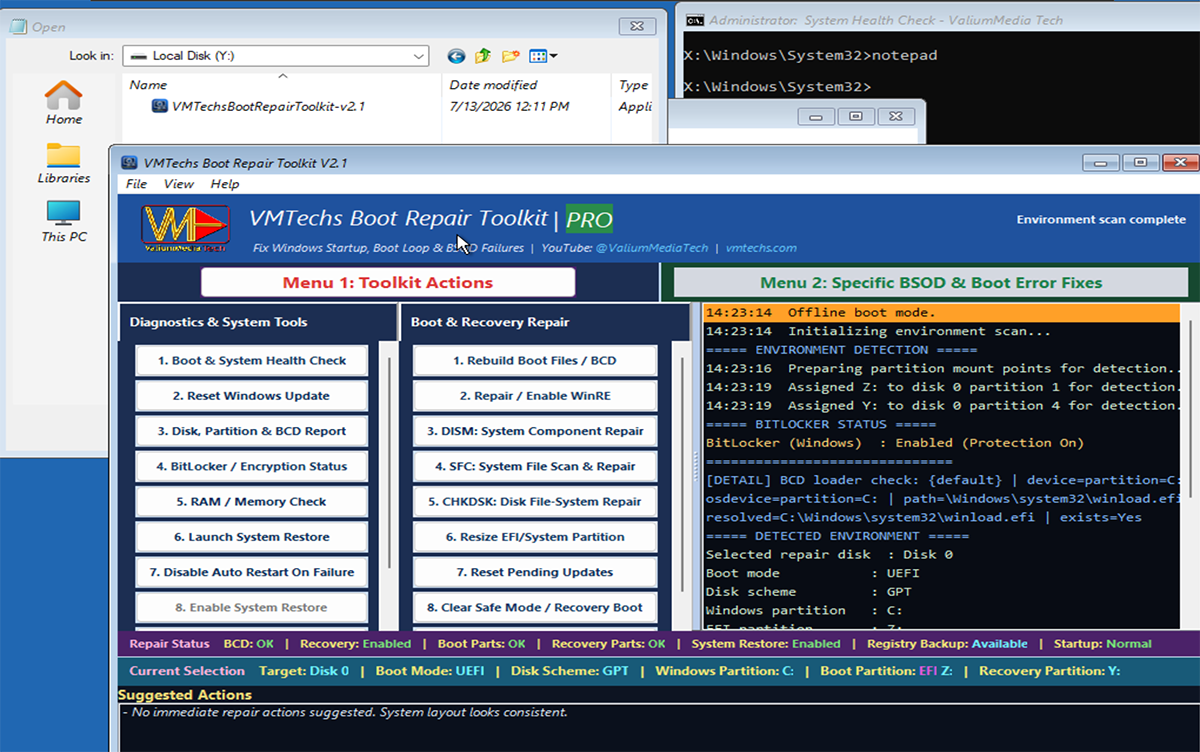Screen dimensions: 1200x752
Task: Select VMTechsBootRepairToolkit-v2.1 file in Open dialog
Action: (258, 106)
